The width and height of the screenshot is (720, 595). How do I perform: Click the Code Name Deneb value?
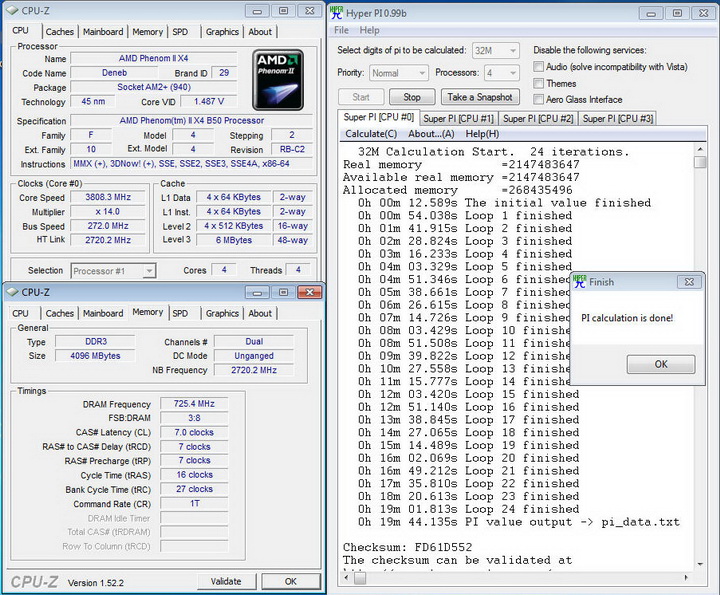[114, 73]
